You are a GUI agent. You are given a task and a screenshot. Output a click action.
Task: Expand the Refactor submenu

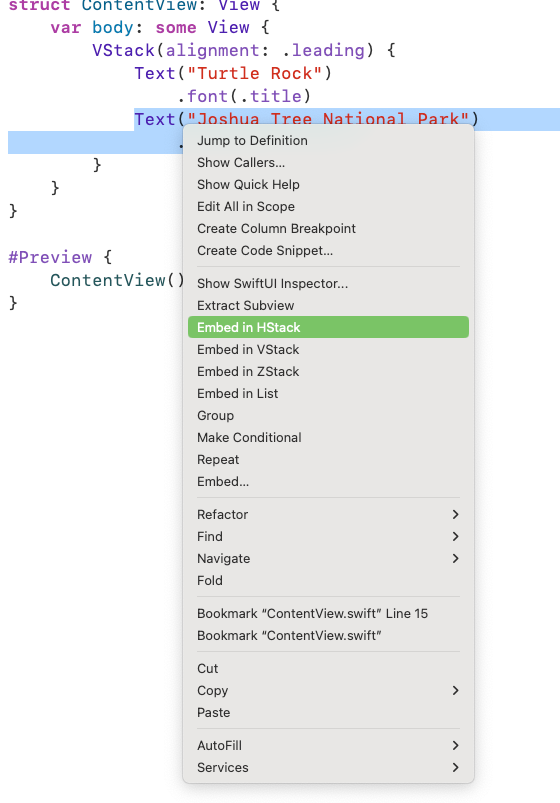328,514
